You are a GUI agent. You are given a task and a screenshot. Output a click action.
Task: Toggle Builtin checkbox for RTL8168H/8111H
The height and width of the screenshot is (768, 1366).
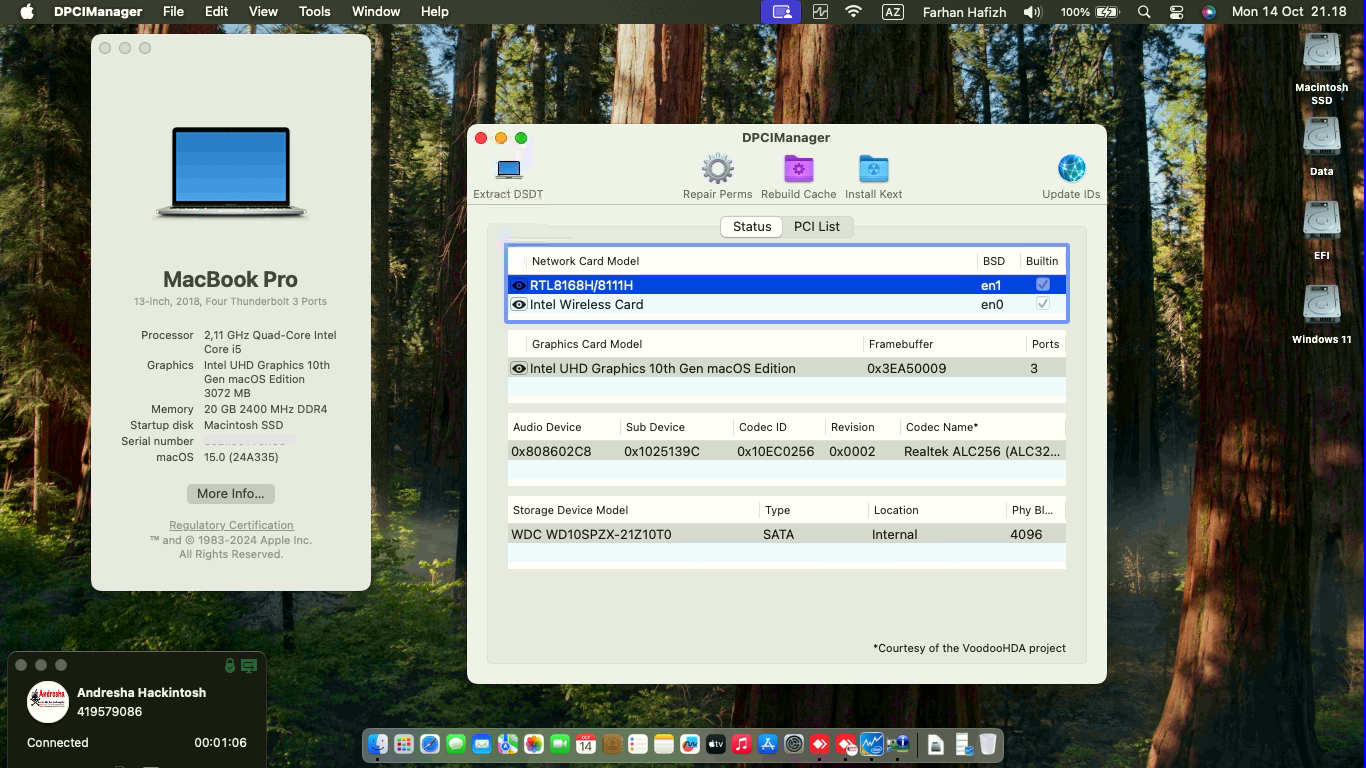pos(1043,285)
